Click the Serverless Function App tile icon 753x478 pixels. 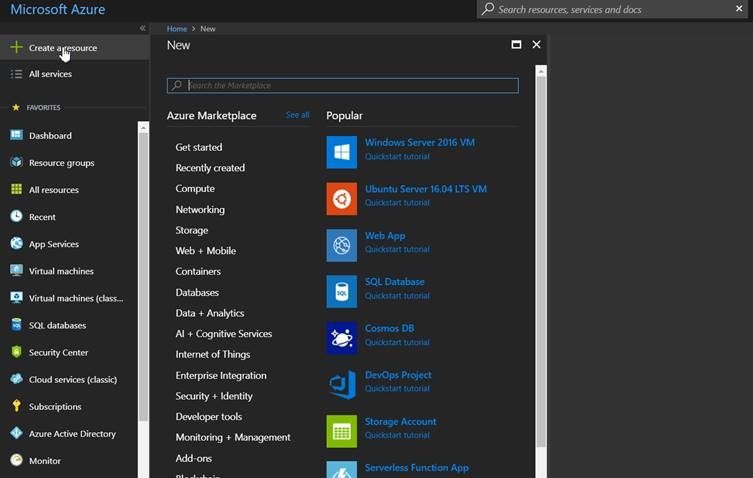[341, 470]
